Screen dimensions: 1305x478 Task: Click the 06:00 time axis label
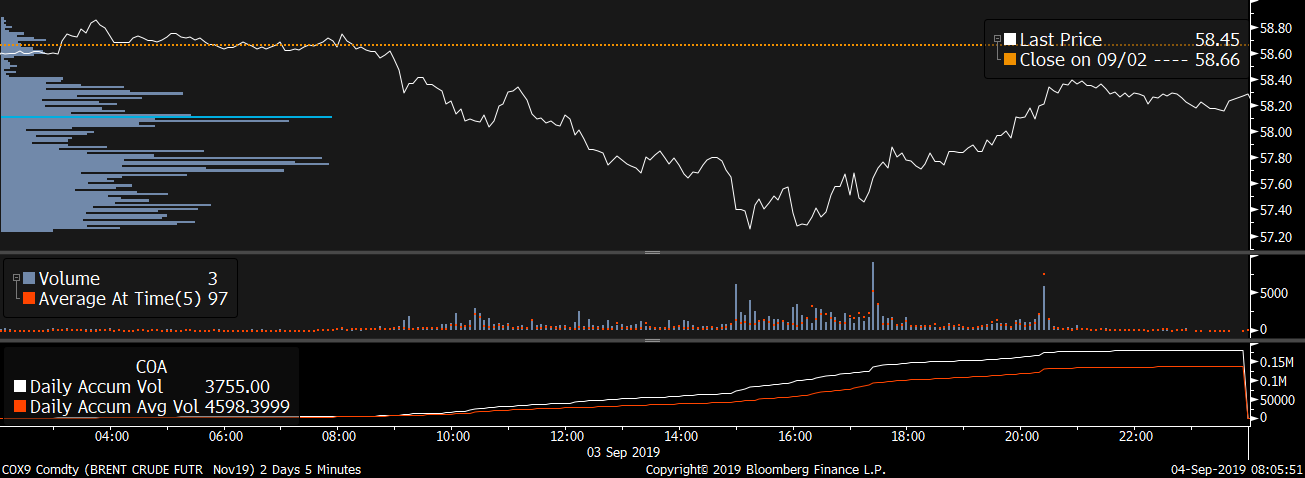pyautogui.click(x=225, y=436)
